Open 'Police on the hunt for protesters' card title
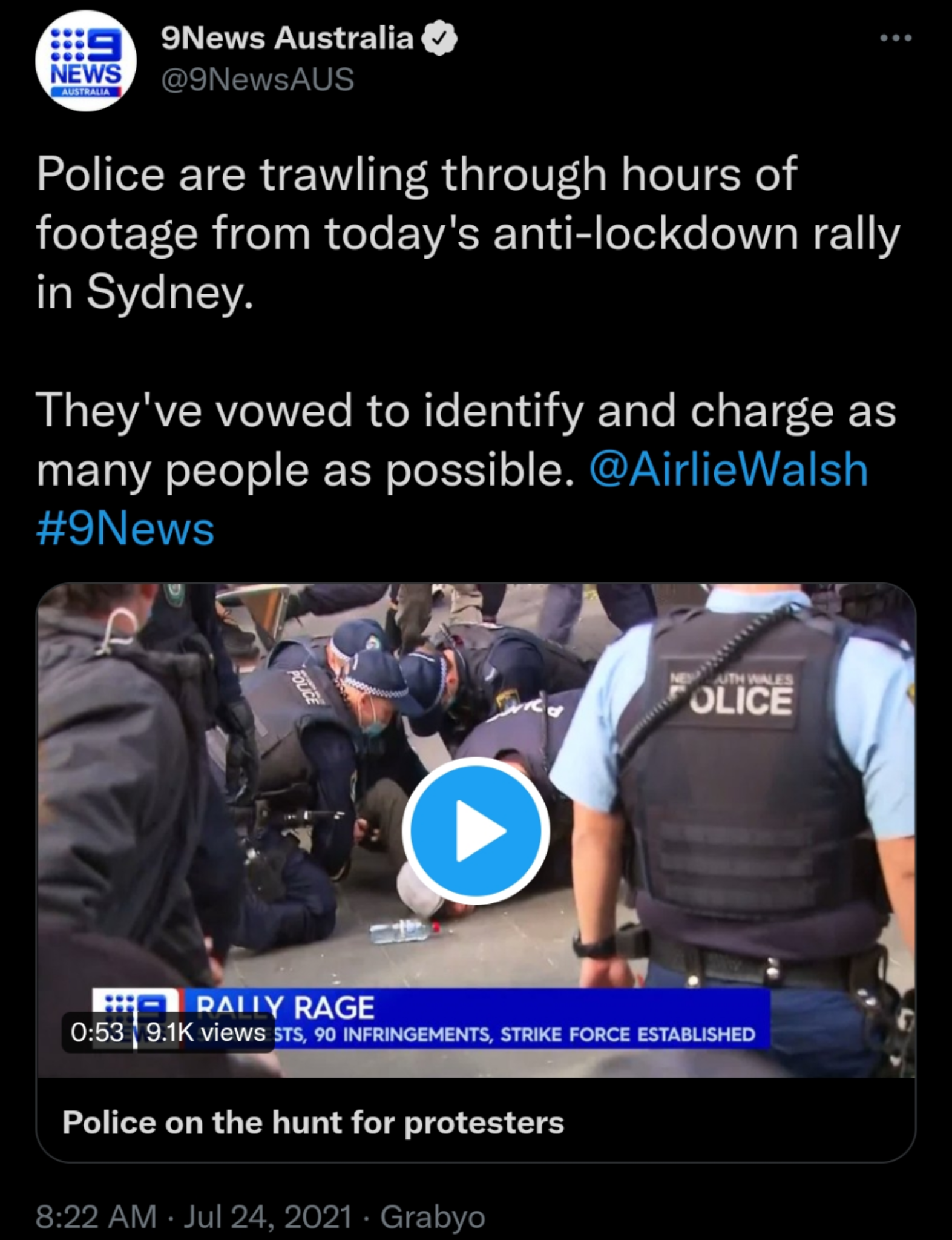952x1240 pixels. click(x=313, y=1122)
